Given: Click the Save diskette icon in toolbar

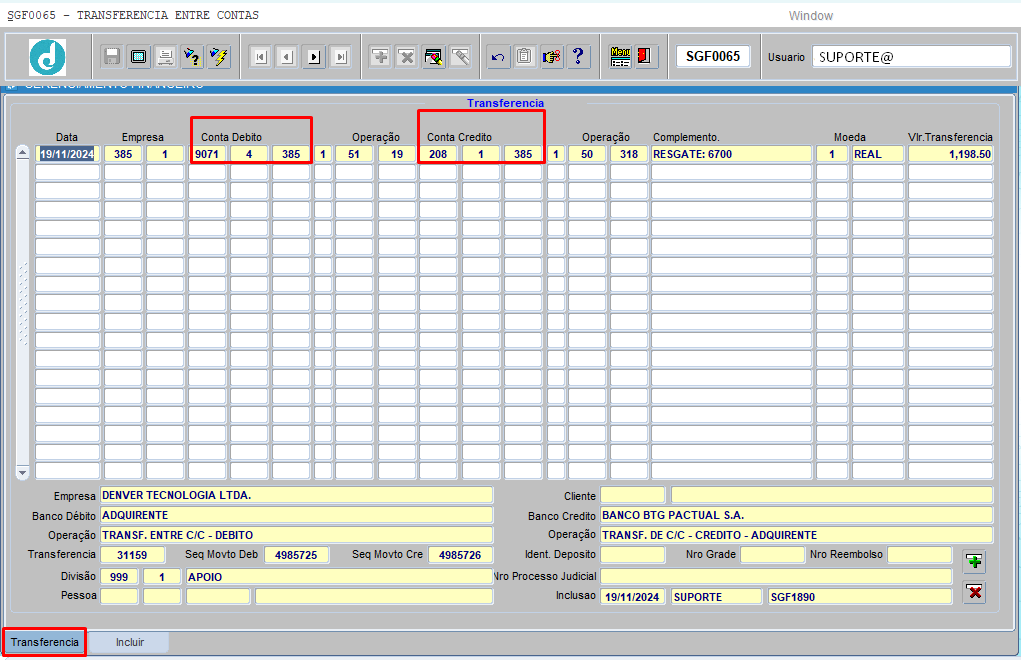Looking at the screenshot, I should (112, 57).
